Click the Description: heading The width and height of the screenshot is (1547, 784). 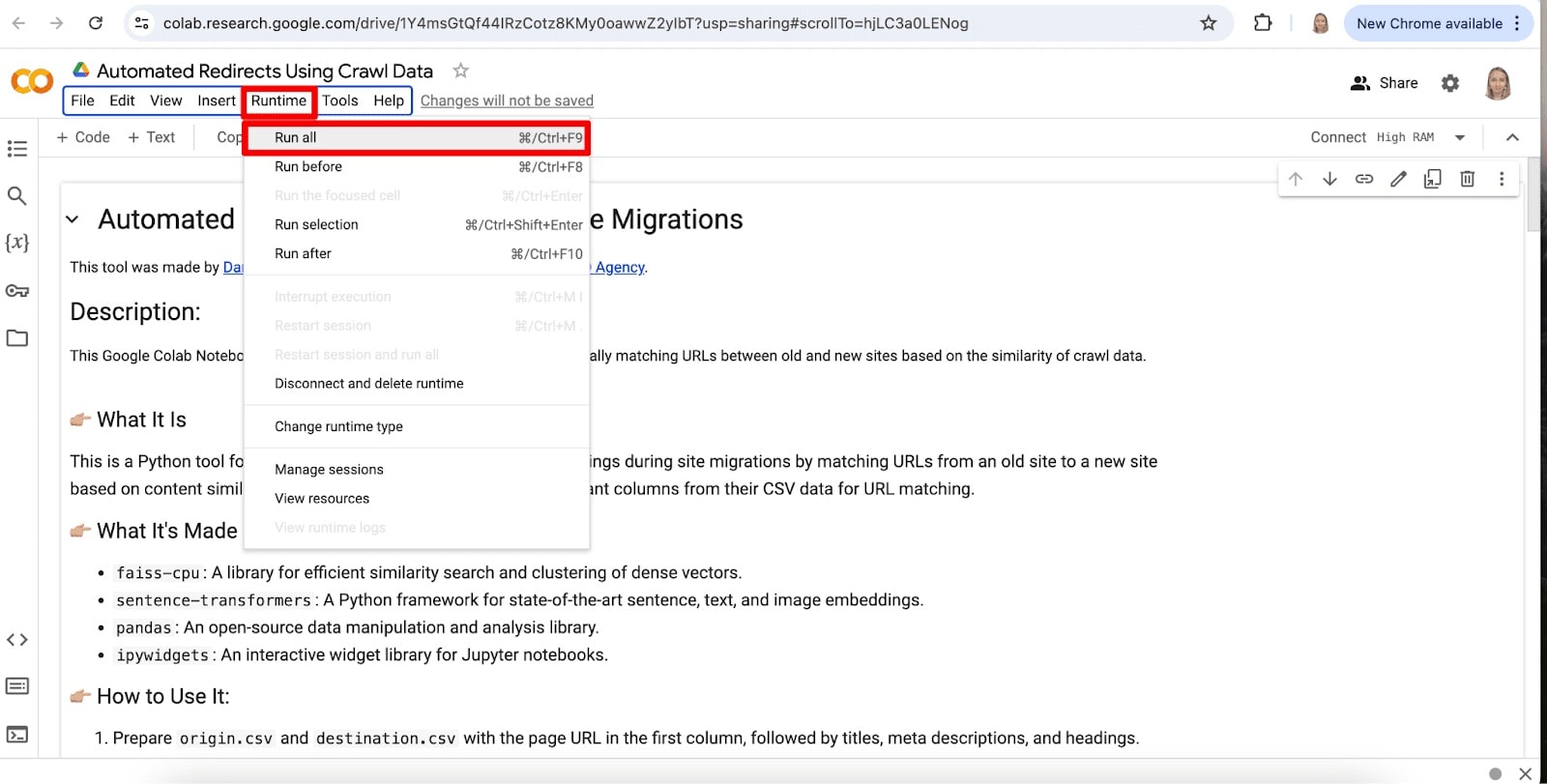[x=135, y=312]
